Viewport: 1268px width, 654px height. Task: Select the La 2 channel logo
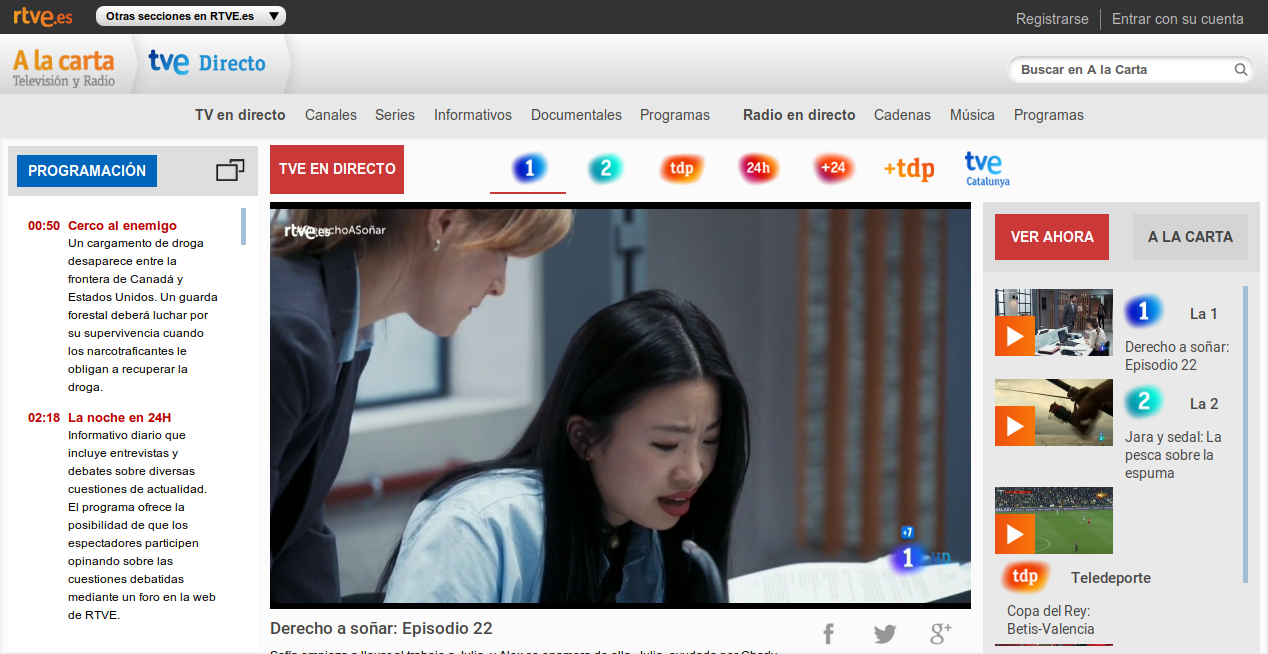click(605, 169)
